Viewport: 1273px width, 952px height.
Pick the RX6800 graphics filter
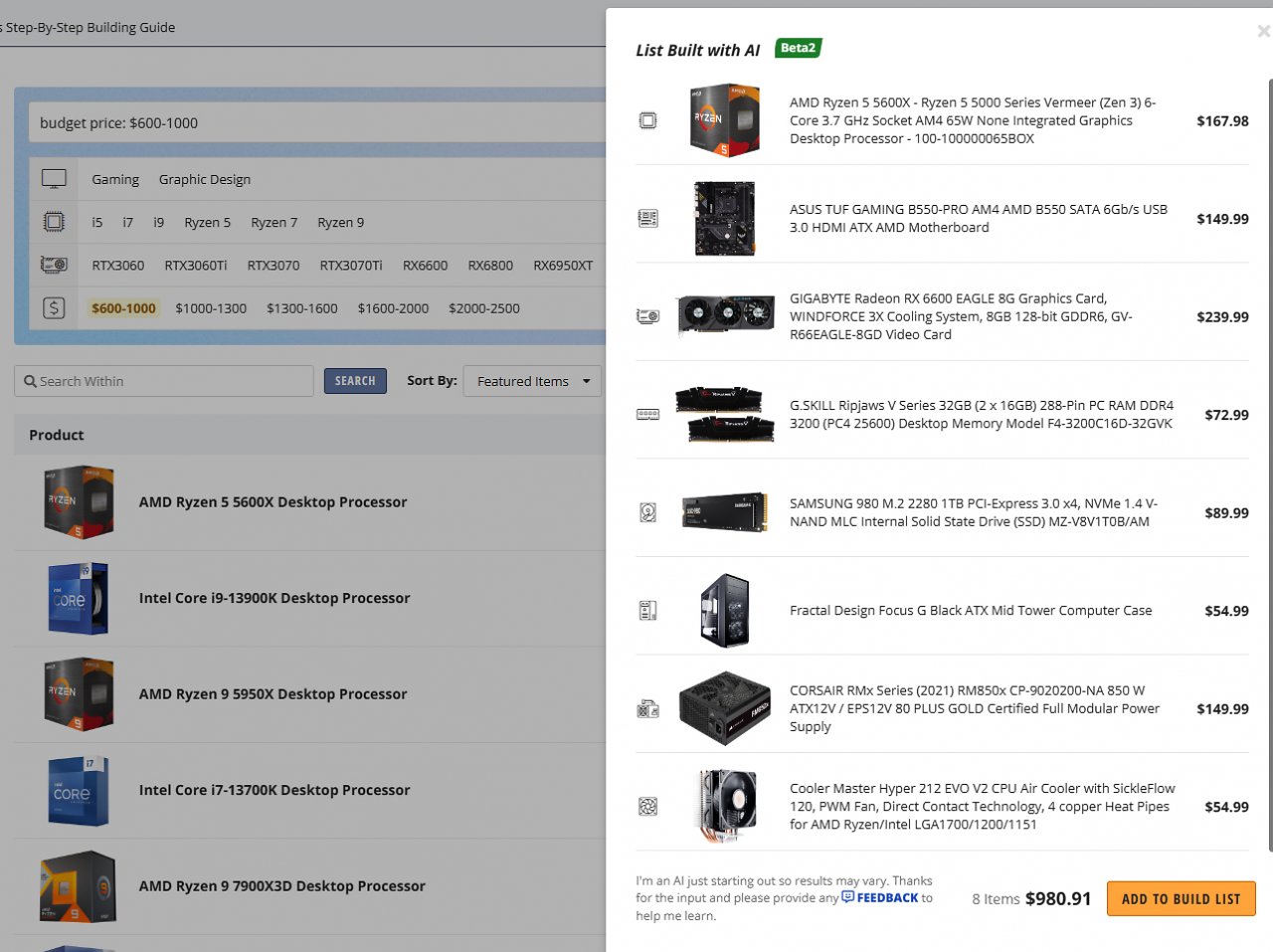(490, 266)
